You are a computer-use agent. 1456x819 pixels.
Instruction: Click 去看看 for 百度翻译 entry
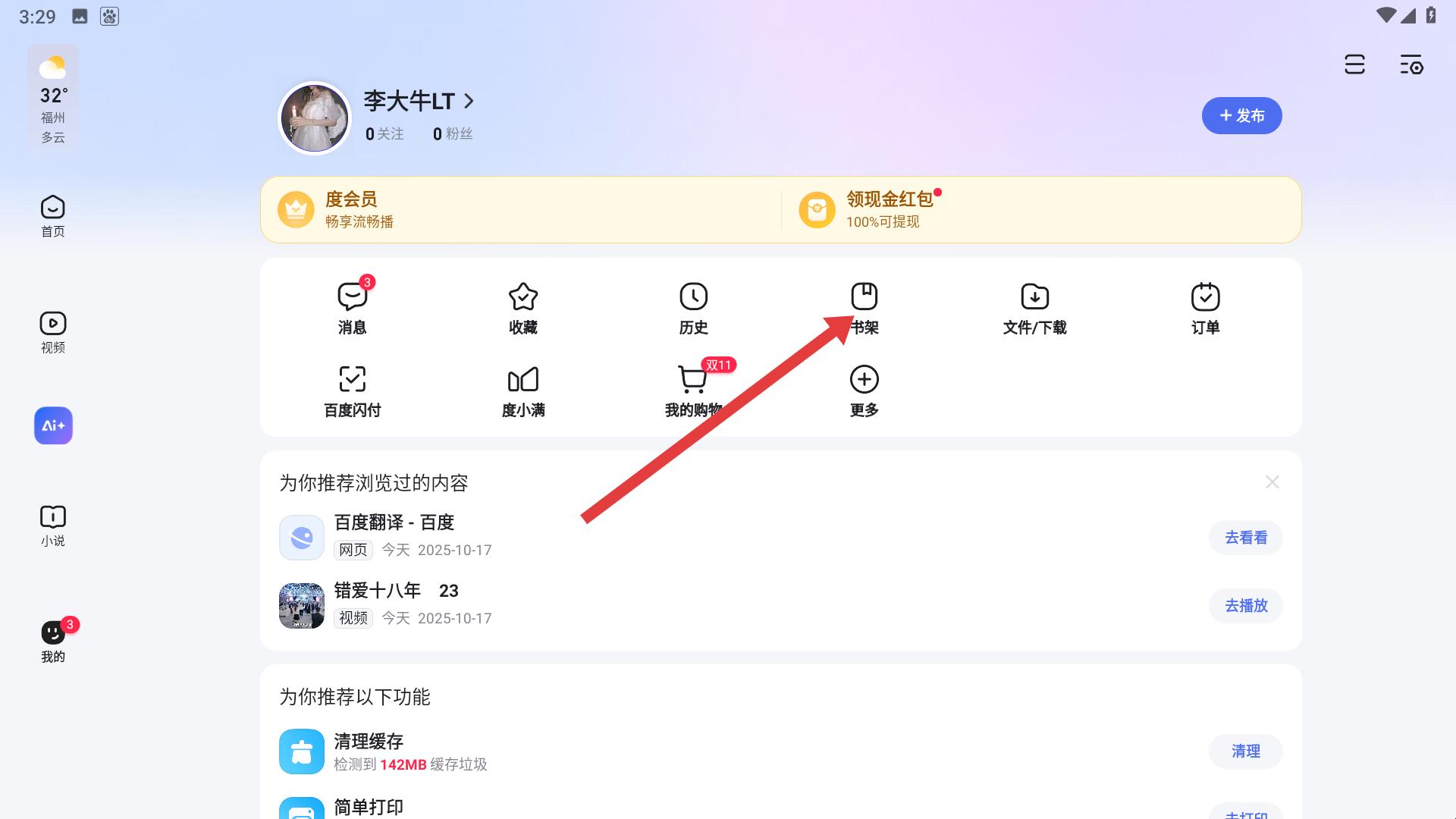pyautogui.click(x=1246, y=538)
